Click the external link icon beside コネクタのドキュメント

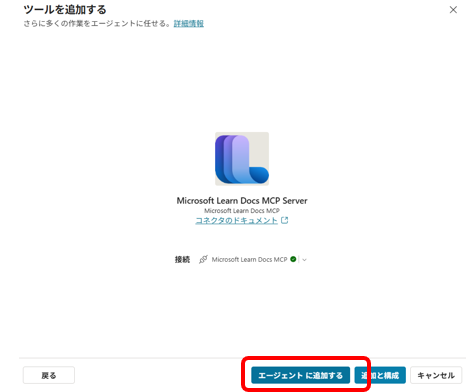(285, 220)
